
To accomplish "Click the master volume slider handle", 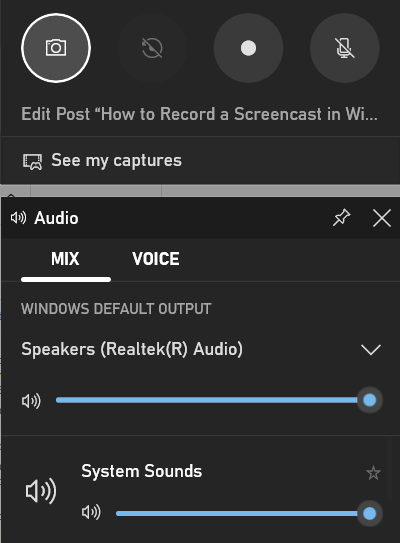I will click(x=370, y=400).
